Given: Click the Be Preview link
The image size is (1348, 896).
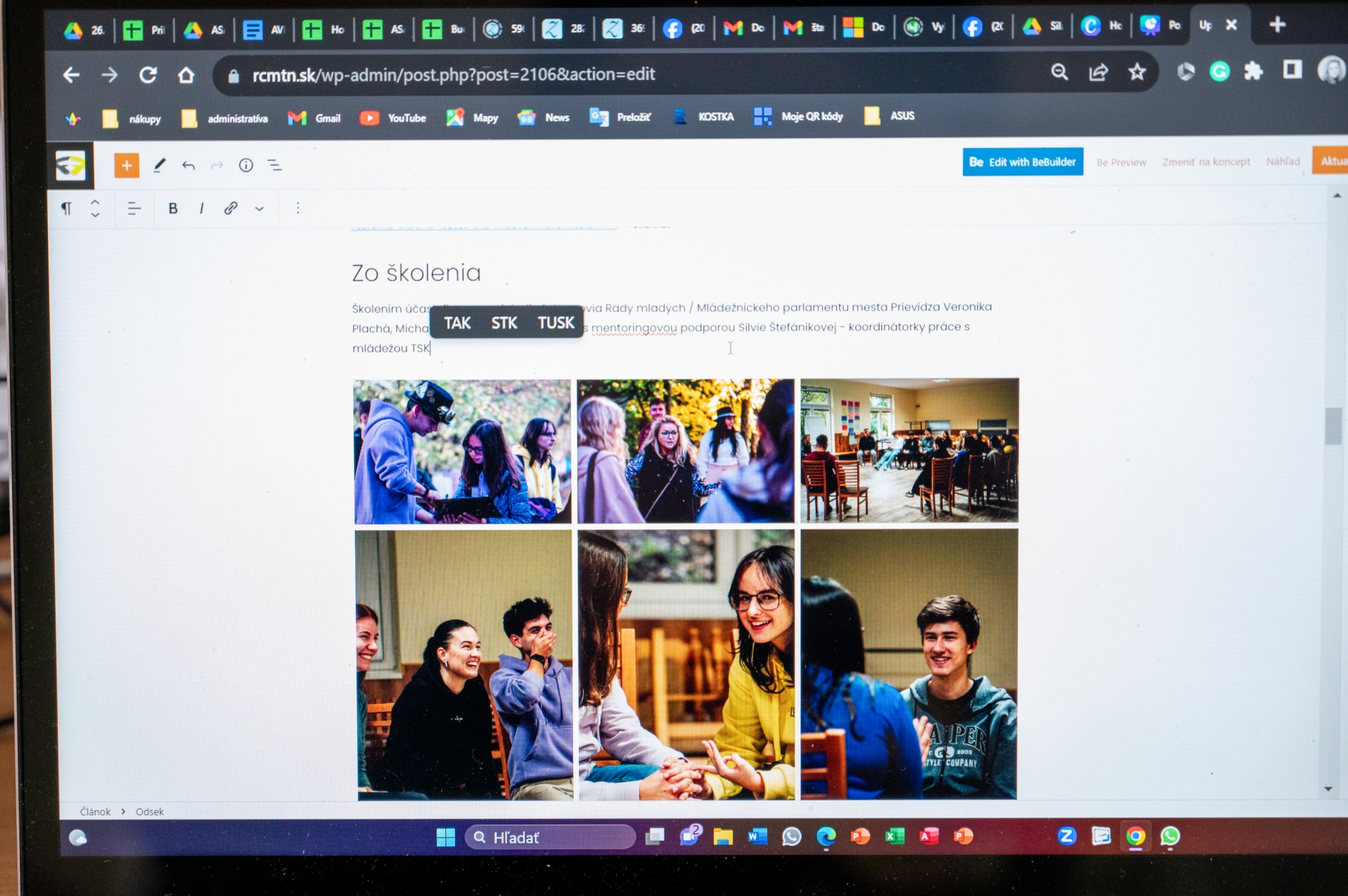Looking at the screenshot, I should (1121, 162).
